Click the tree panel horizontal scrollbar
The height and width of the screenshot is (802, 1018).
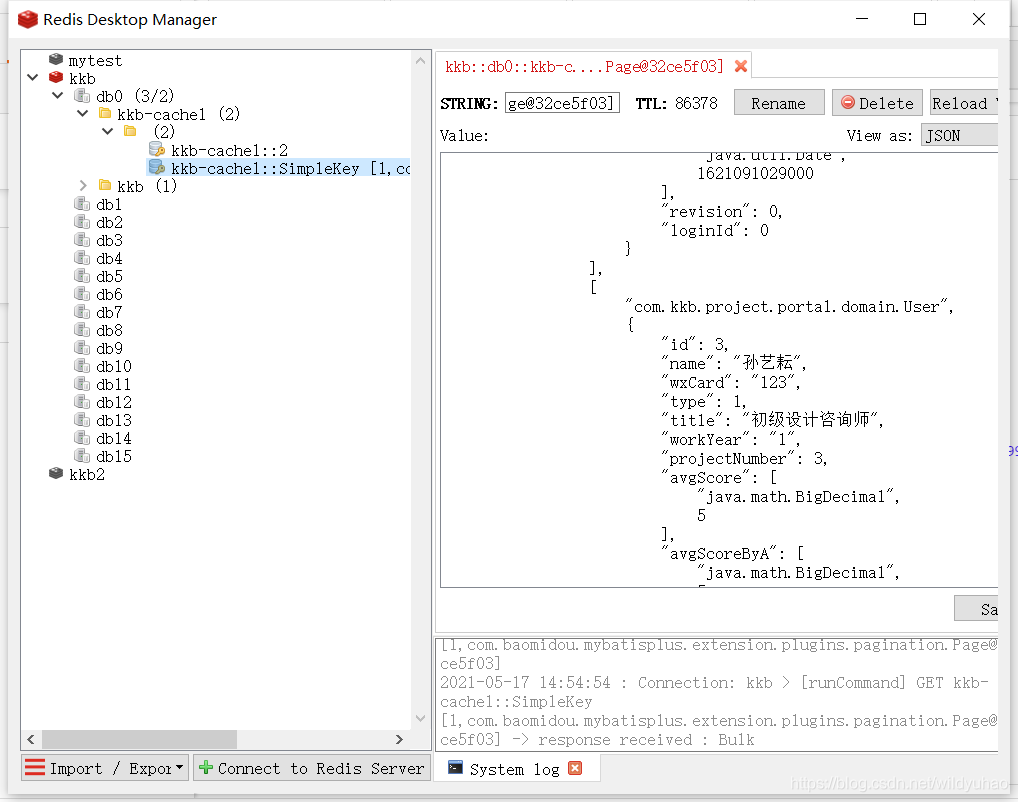[140, 739]
